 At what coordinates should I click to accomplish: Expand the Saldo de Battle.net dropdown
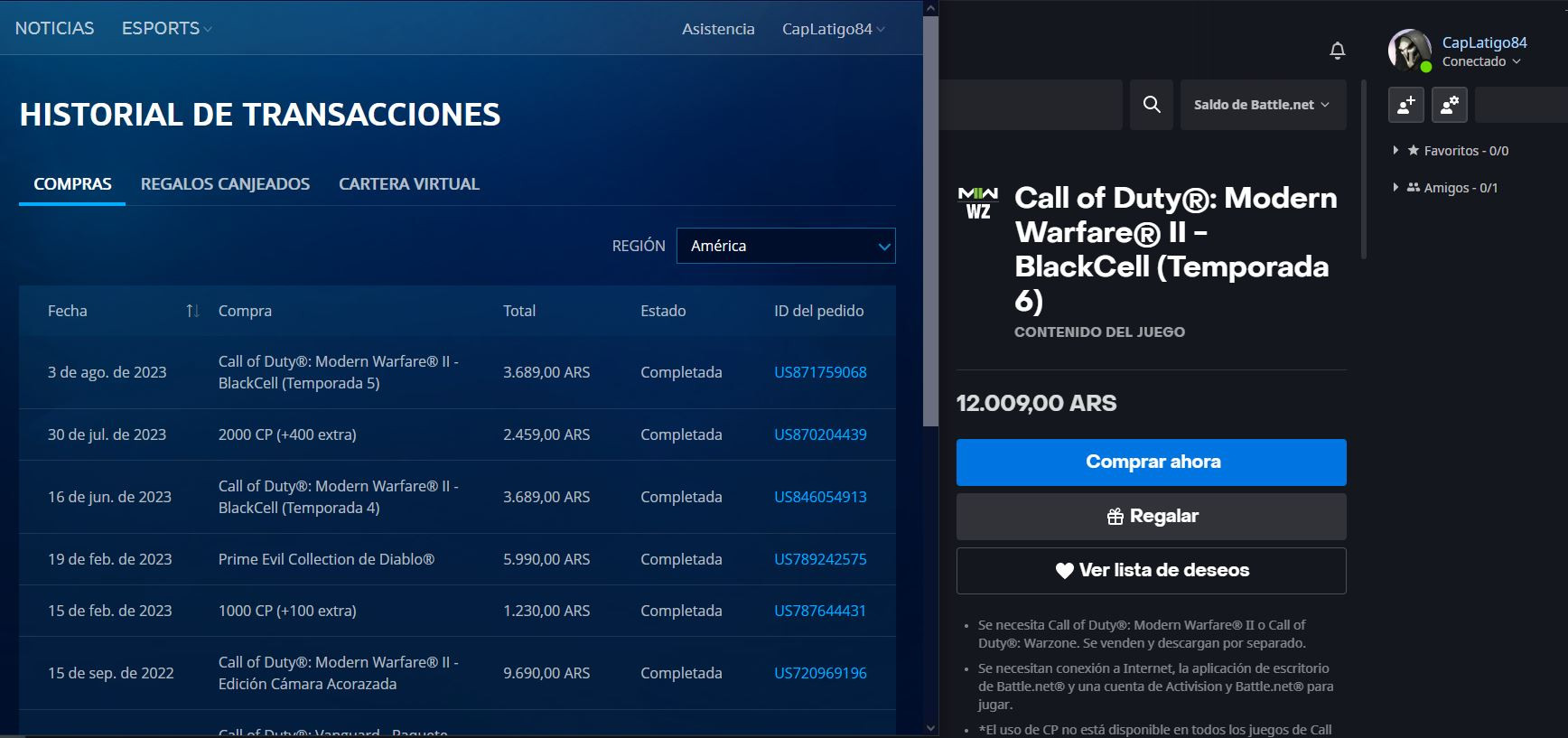(x=1263, y=105)
